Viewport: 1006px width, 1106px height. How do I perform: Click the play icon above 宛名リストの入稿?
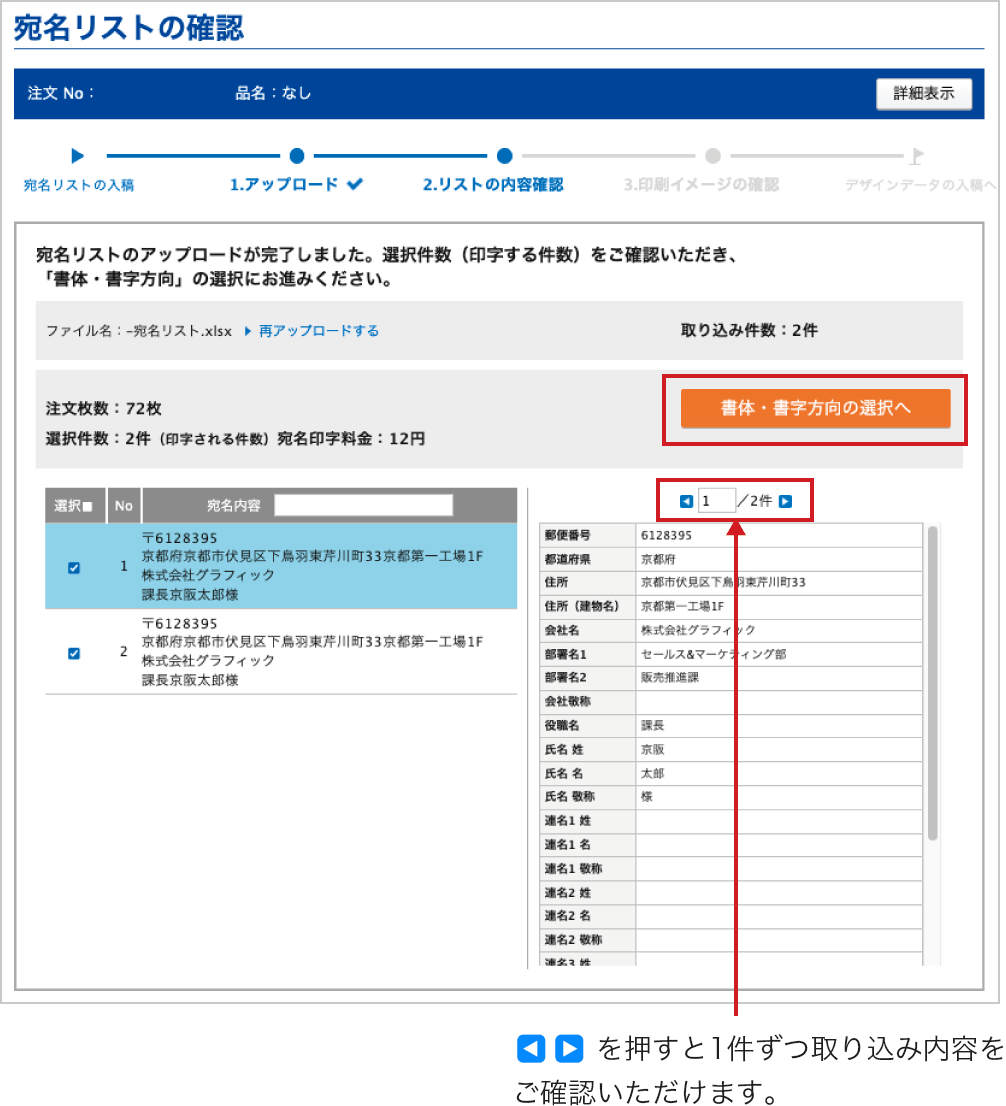pyautogui.click(x=78, y=156)
